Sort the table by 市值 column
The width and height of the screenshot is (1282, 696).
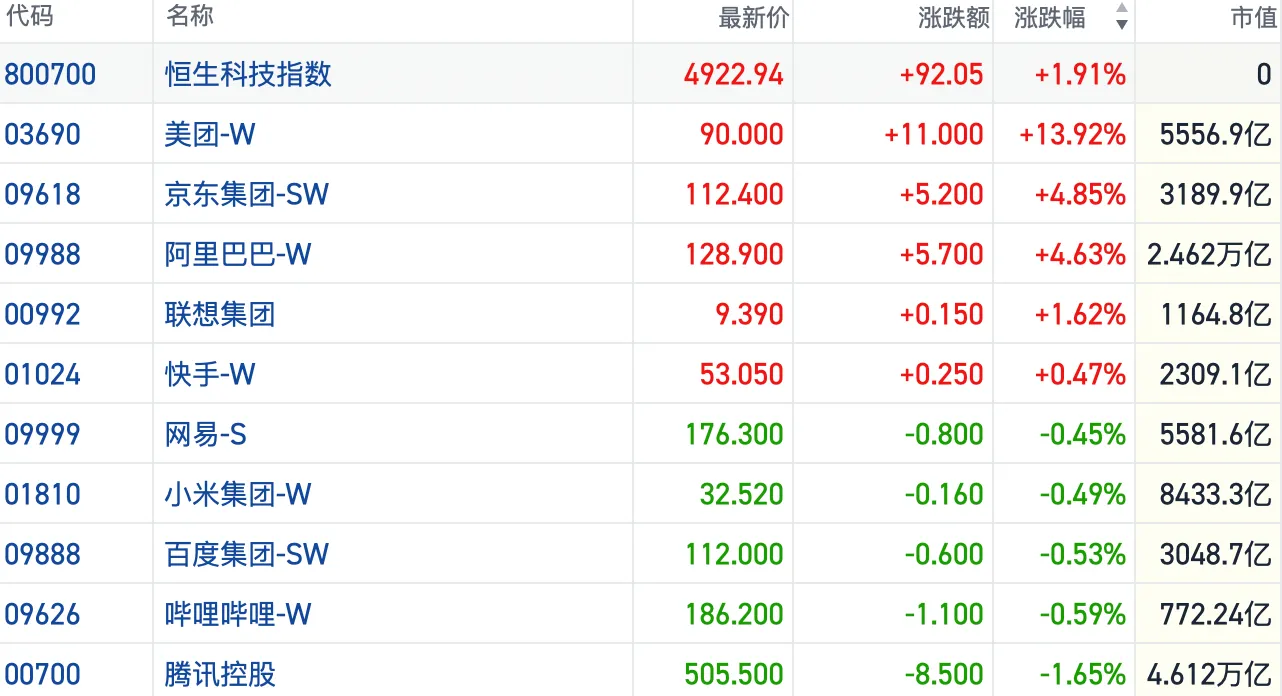click(1252, 18)
